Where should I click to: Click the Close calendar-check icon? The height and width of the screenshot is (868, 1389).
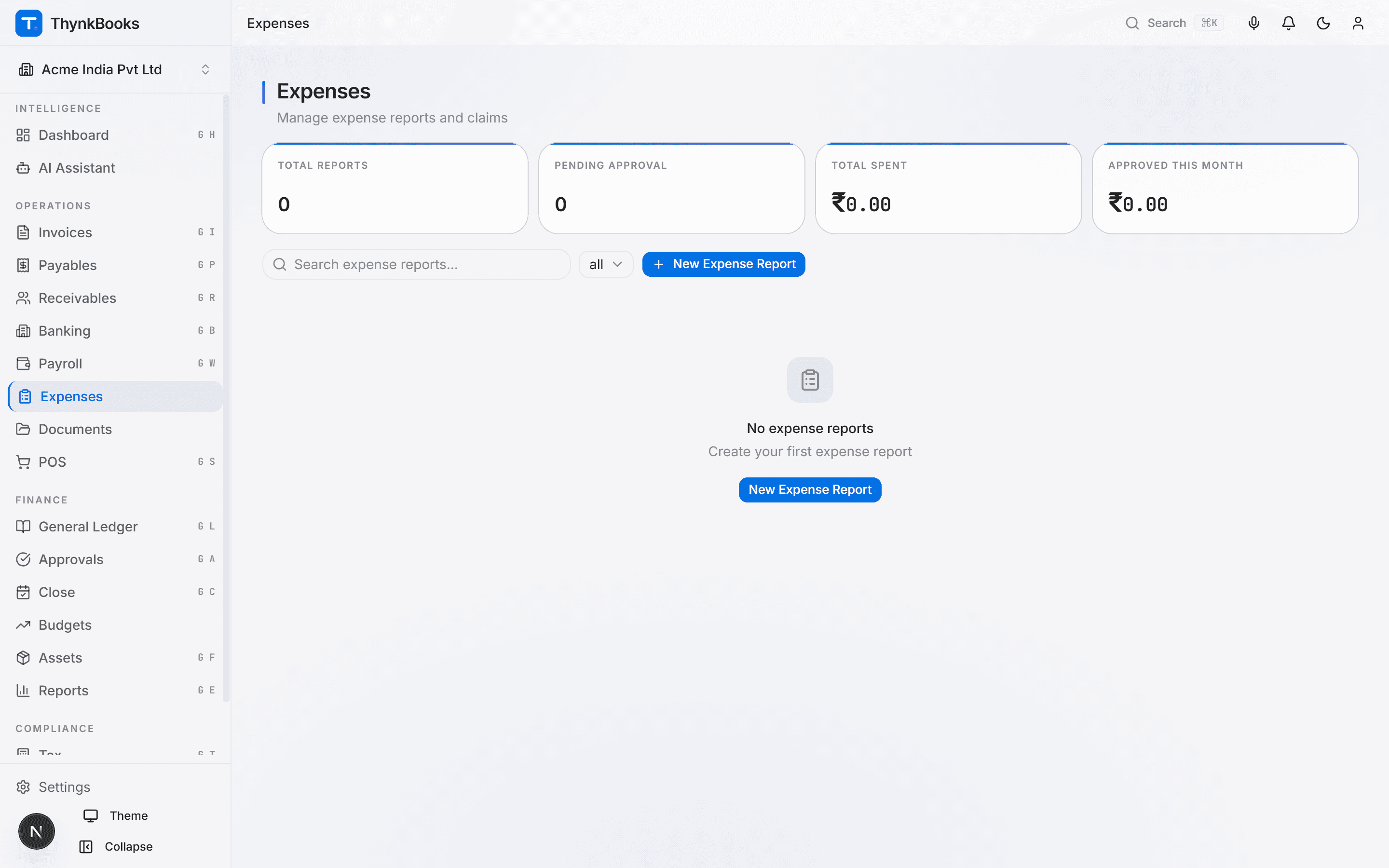click(x=23, y=592)
